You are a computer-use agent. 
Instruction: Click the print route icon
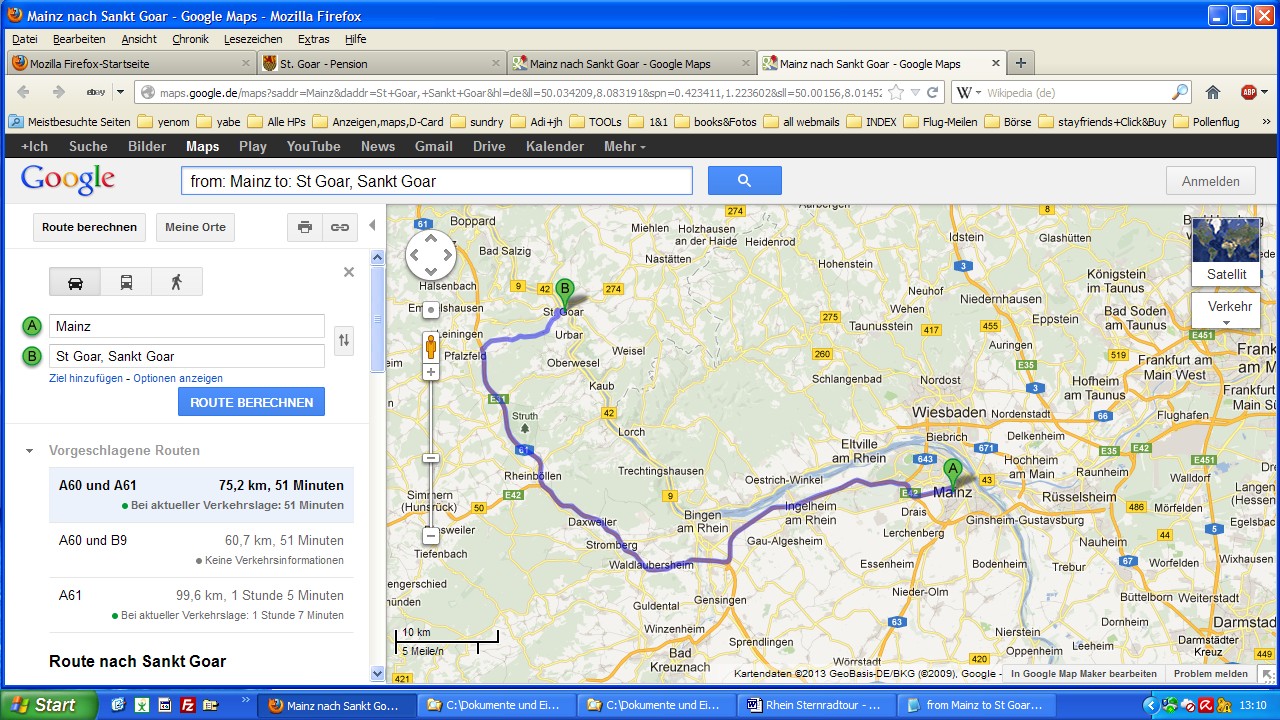pyautogui.click(x=305, y=227)
